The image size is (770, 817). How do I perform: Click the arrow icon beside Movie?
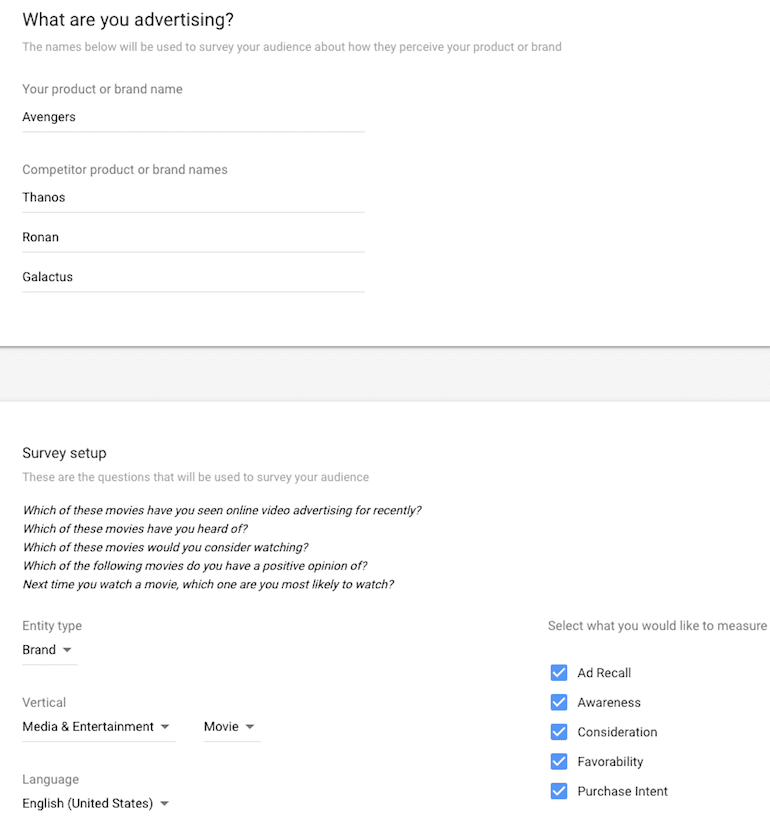[250, 727]
